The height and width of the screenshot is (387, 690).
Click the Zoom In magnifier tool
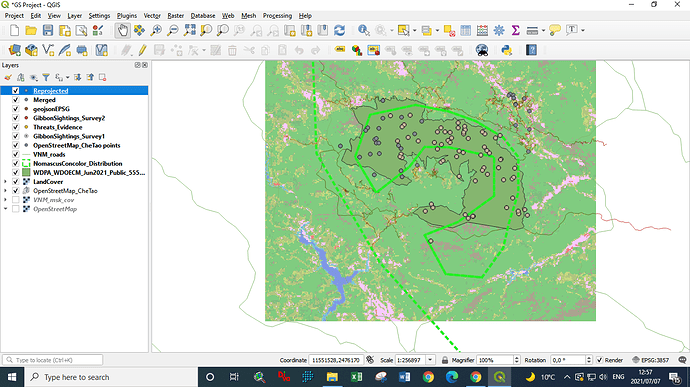coord(156,30)
